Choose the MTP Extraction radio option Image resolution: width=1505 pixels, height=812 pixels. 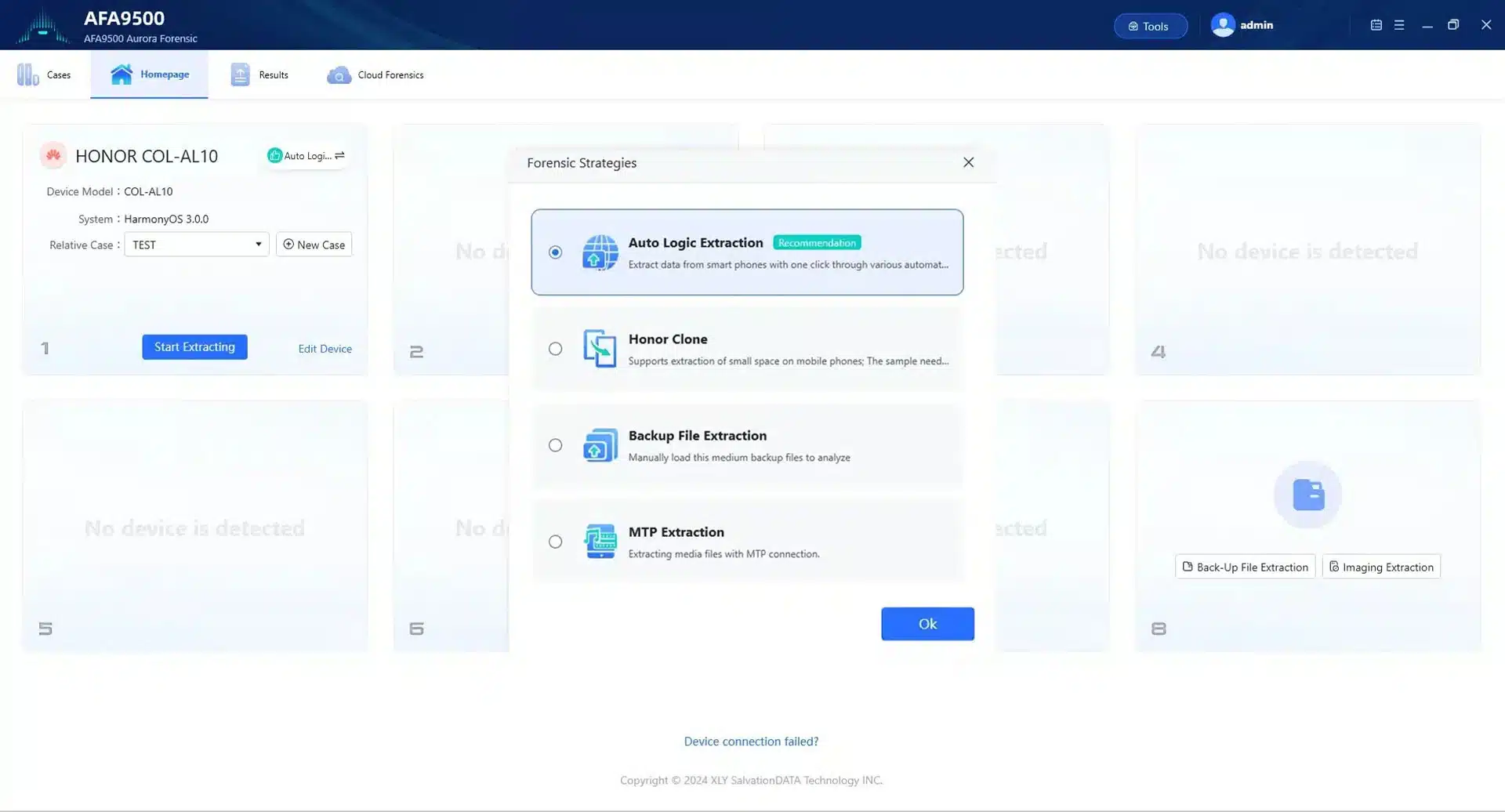[555, 542]
